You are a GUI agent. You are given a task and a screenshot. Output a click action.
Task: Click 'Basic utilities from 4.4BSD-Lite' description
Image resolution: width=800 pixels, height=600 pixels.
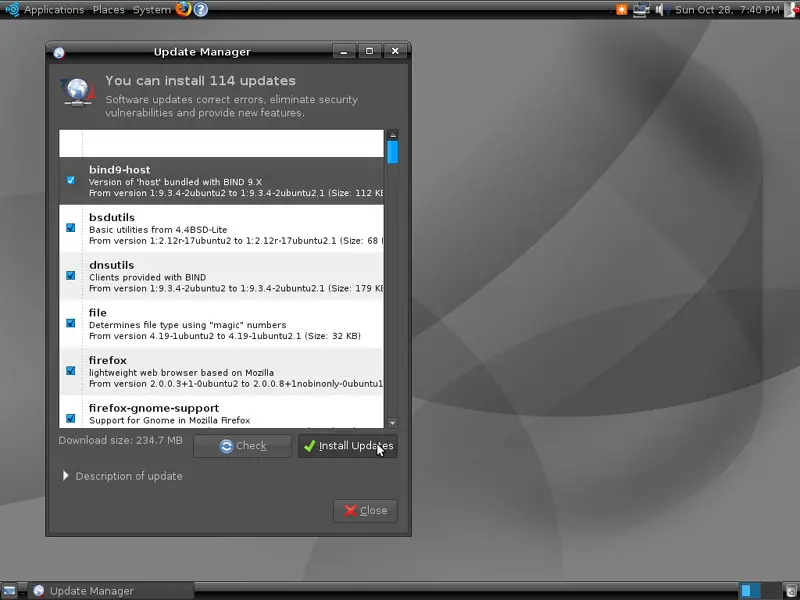coord(158,230)
